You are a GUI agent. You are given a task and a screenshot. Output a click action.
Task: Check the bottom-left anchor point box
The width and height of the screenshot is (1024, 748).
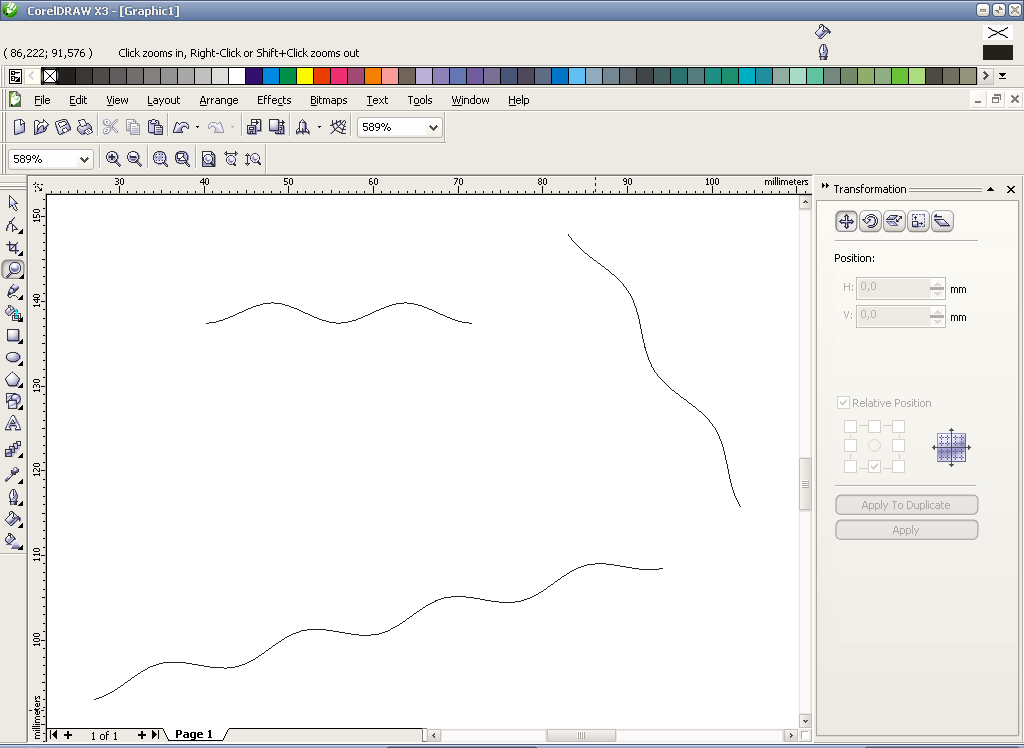click(850, 466)
